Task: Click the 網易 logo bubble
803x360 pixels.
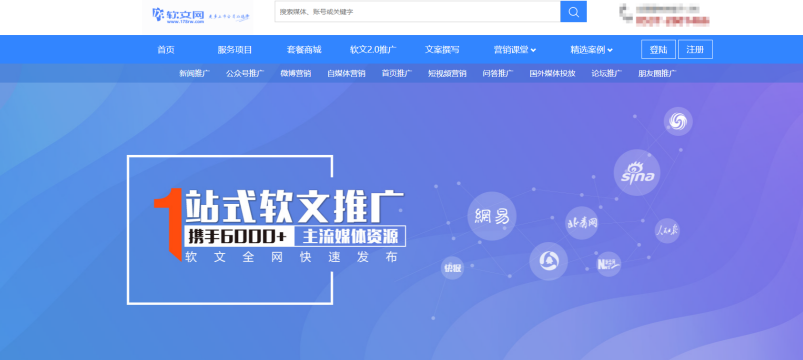Action: coord(492,216)
